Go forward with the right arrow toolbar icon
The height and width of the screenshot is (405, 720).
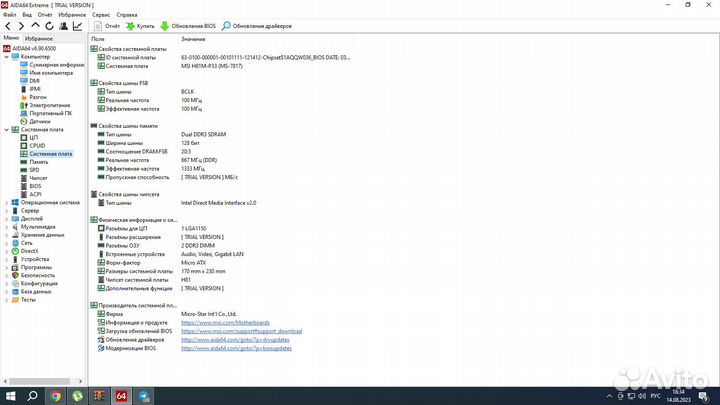click(x=21, y=26)
